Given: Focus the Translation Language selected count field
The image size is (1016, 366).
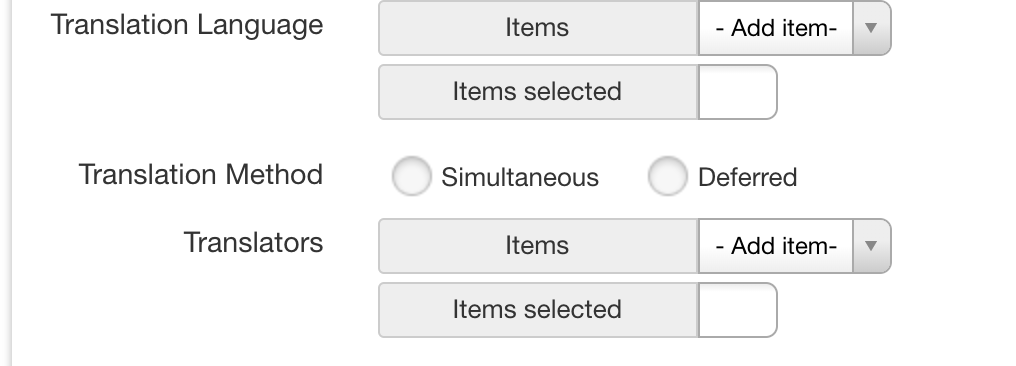Looking at the screenshot, I should [737, 92].
